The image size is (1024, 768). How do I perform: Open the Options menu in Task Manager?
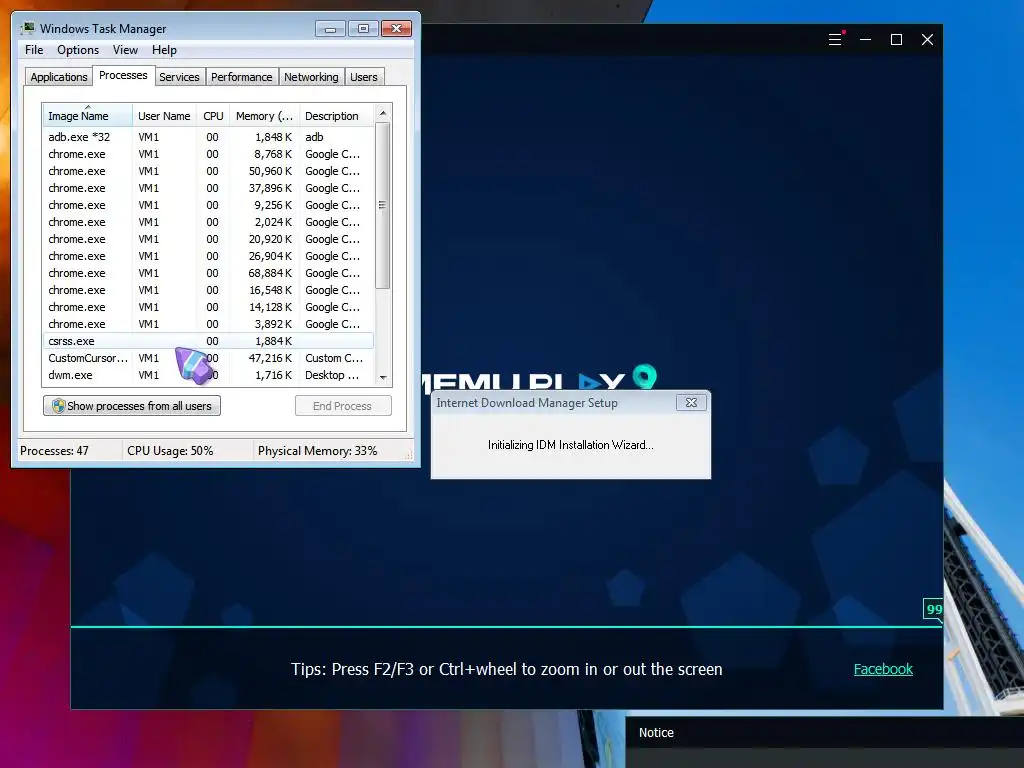(78, 50)
